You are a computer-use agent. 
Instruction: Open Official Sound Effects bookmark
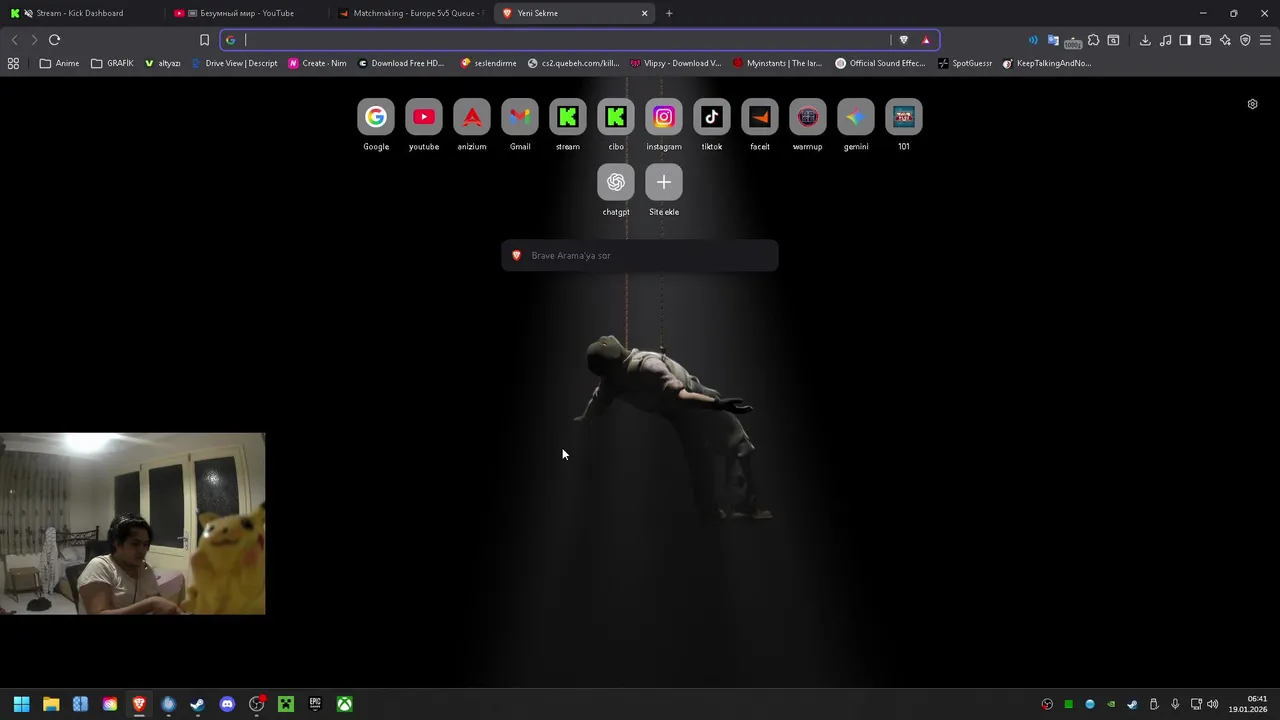click(880, 63)
